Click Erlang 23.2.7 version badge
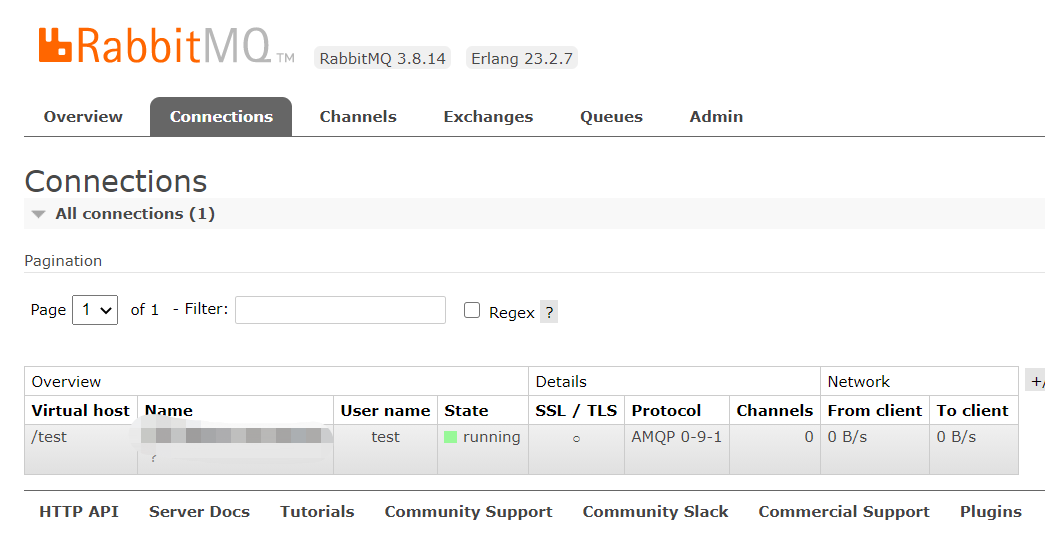Screen dimensions: 1045x537 522,59
